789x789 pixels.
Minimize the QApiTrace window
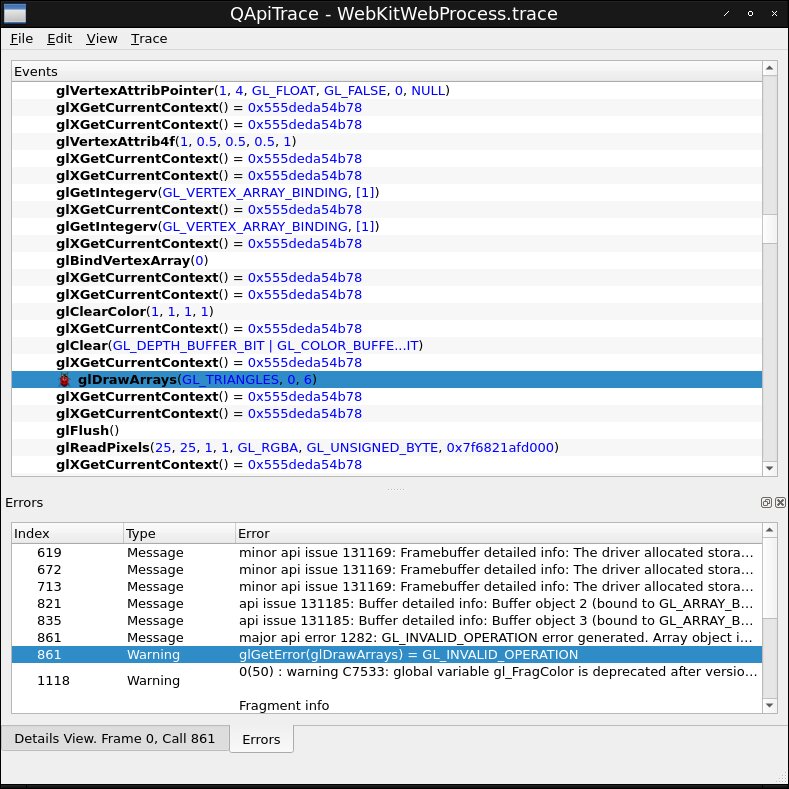point(726,14)
